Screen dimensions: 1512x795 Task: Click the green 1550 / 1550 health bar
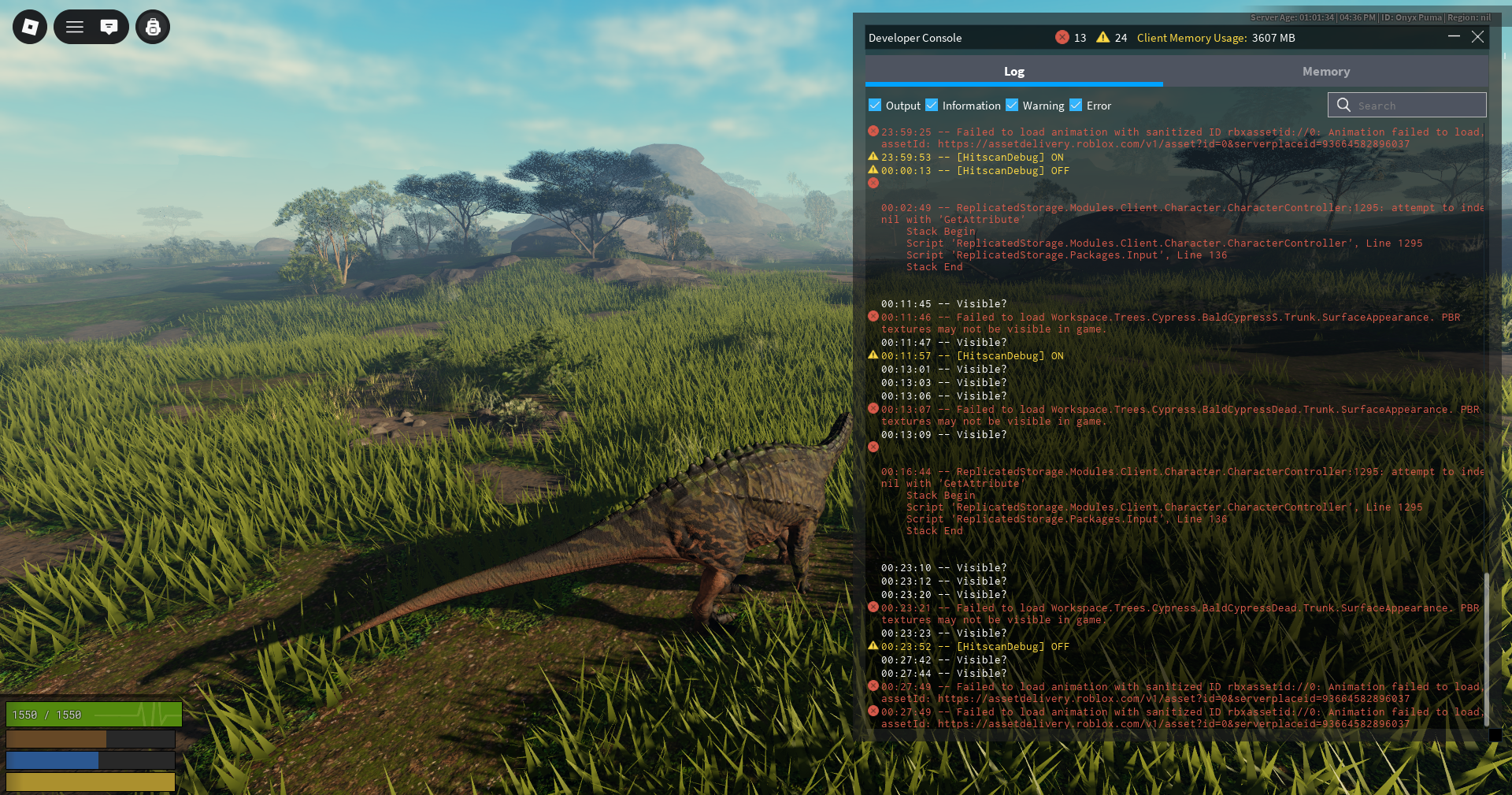(x=94, y=714)
